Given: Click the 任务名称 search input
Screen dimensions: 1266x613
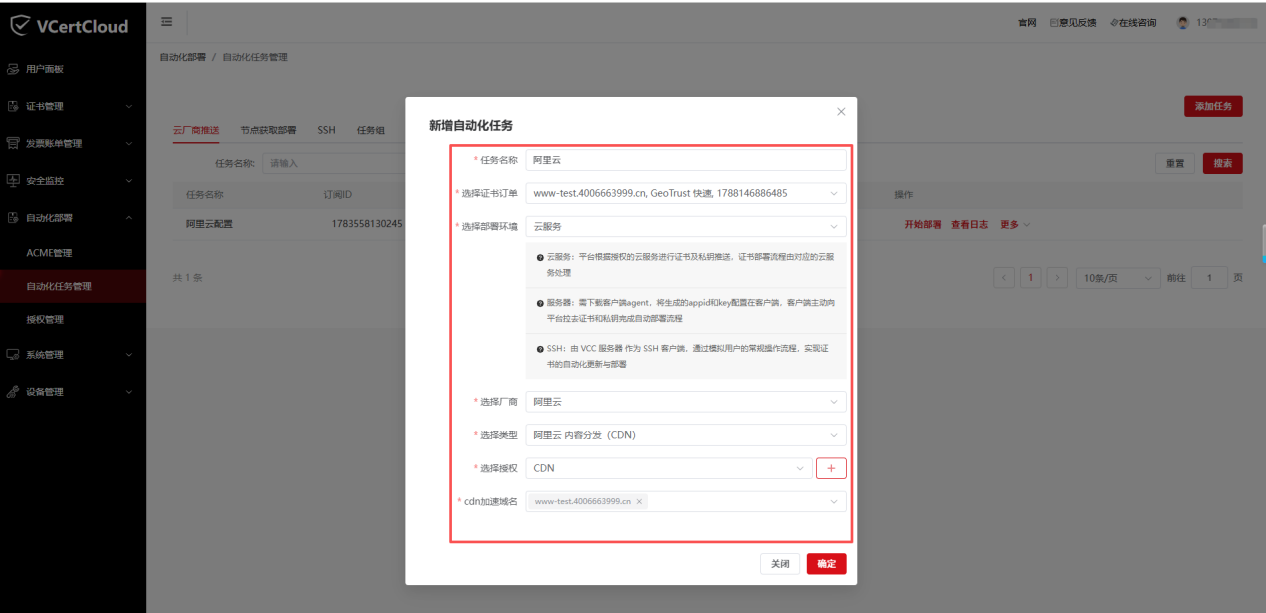Looking at the screenshot, I should (335, 163).
